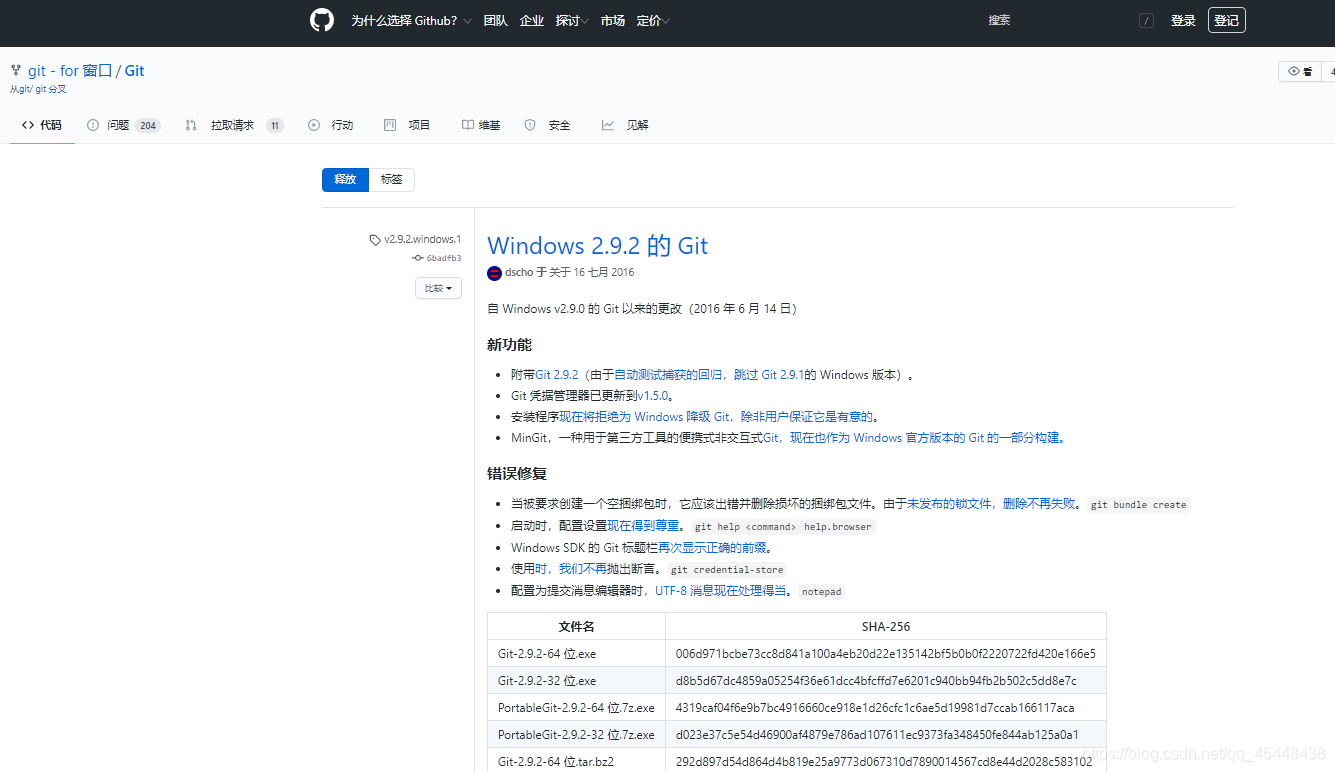The image size is (1335, 772).
Task: Open commit 6badfb3 link
Action: coord(444,258)
